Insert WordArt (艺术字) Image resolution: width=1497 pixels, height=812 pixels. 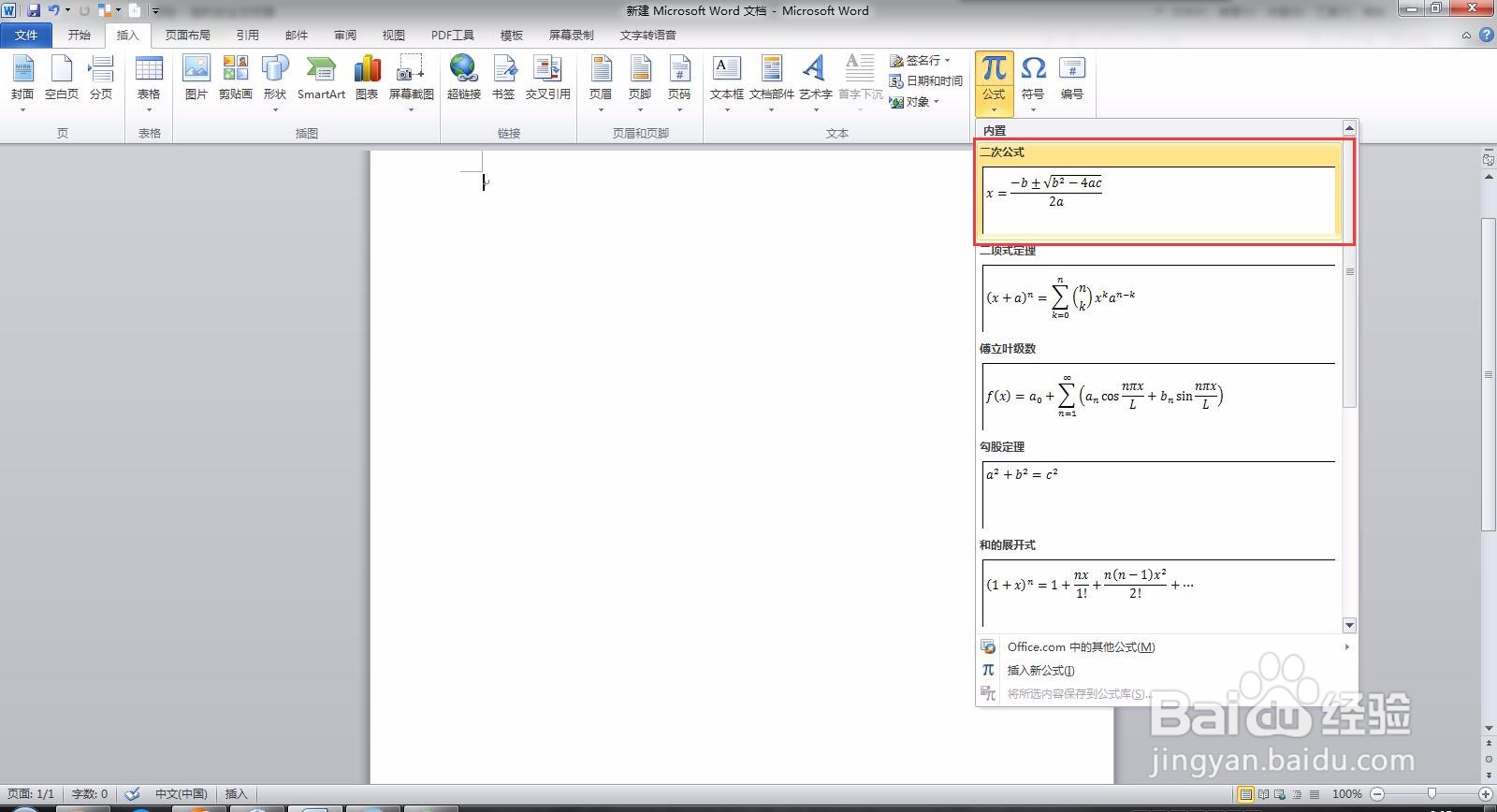coord(815,82)
